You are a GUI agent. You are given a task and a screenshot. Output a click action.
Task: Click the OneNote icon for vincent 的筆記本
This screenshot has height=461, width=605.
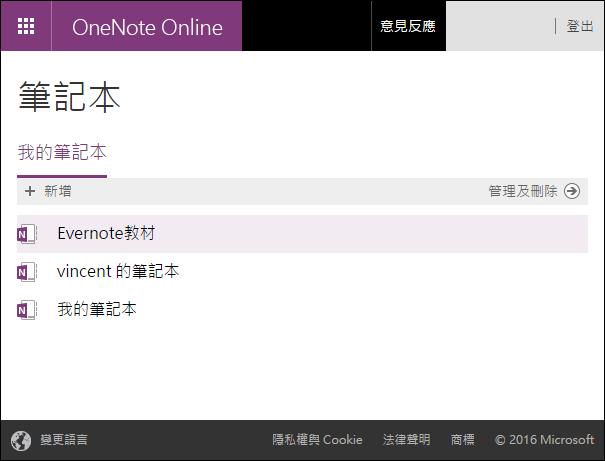[x=27, y=272]
